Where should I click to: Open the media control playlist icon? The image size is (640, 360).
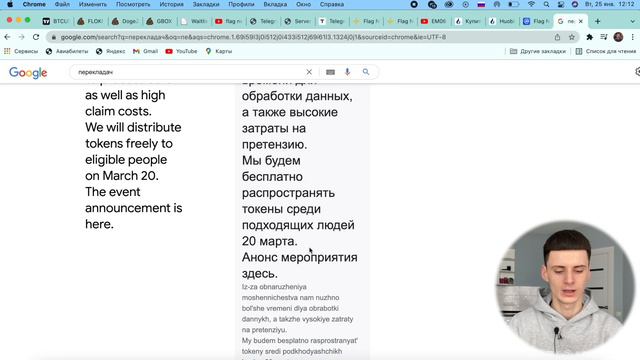point(604,37)
